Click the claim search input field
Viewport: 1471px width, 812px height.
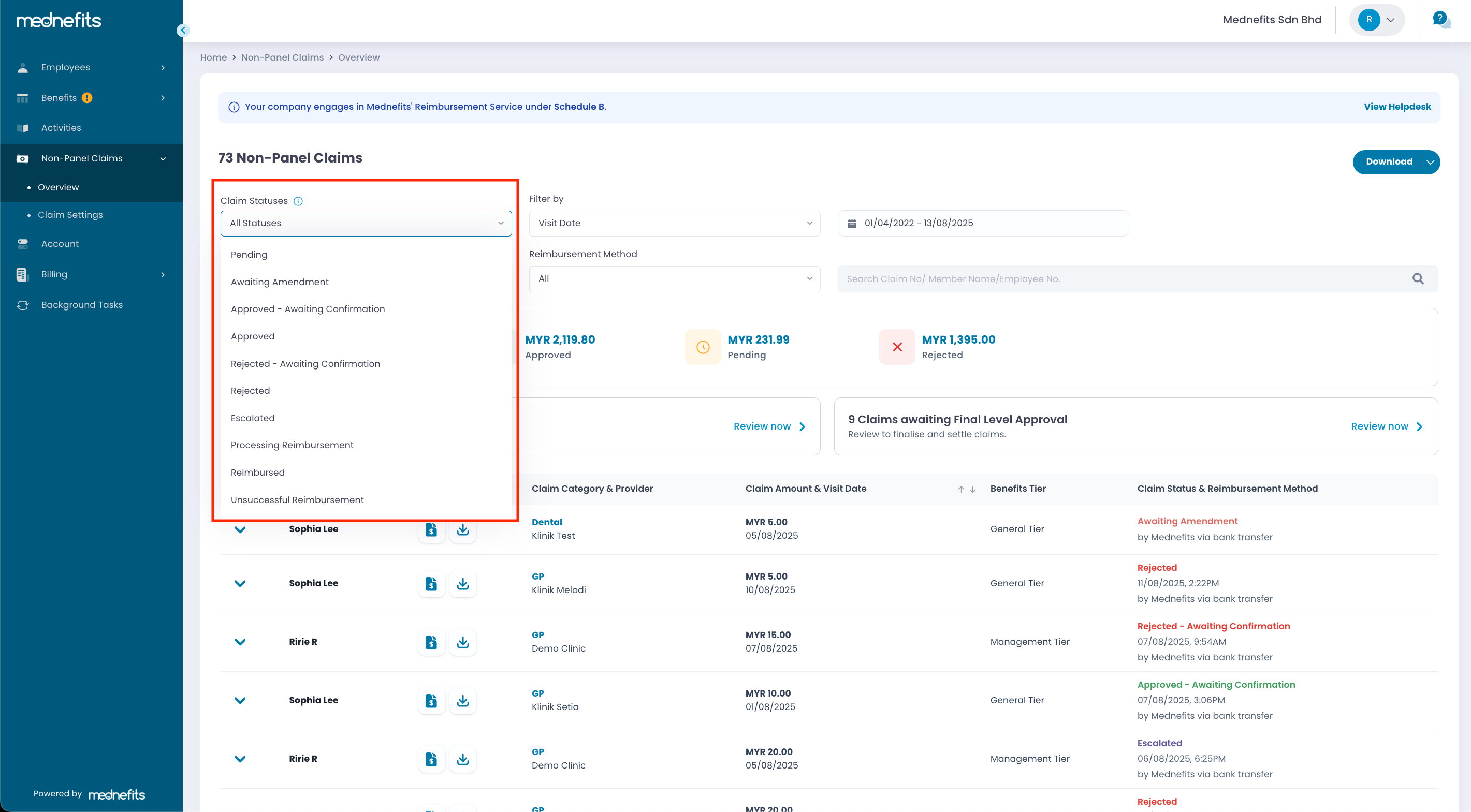[1119, 279]
